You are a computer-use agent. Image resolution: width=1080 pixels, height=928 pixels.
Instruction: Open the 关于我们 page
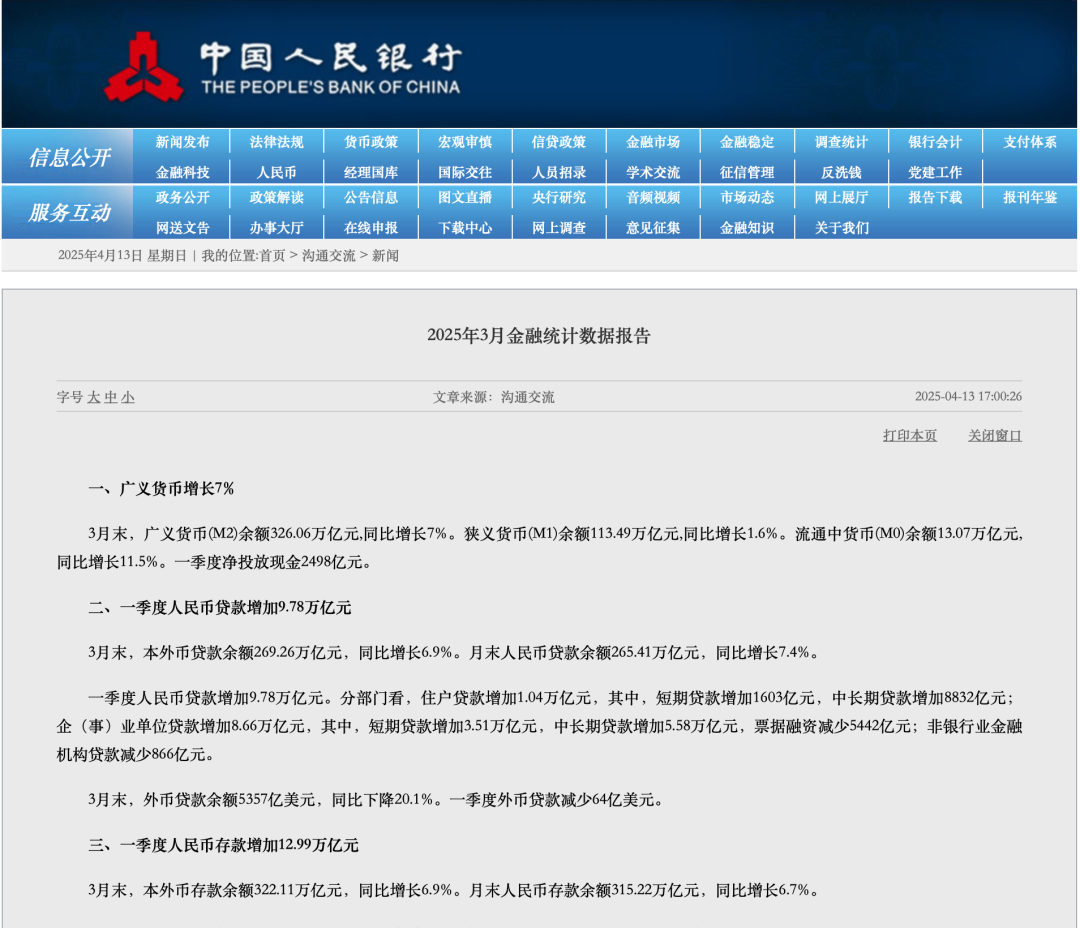point(841,227)
